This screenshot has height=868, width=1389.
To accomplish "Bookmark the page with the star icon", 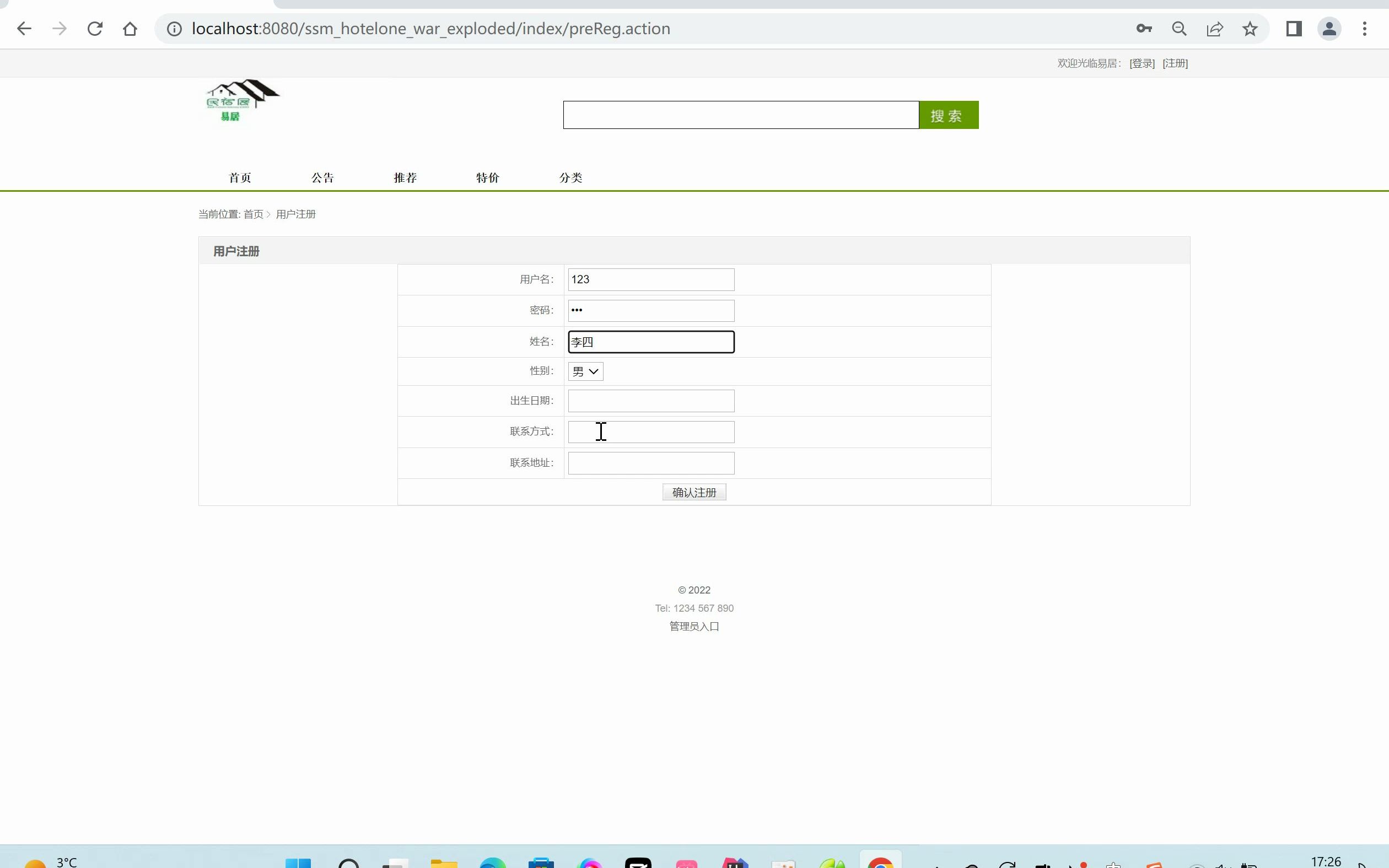I will point(1251,28).
